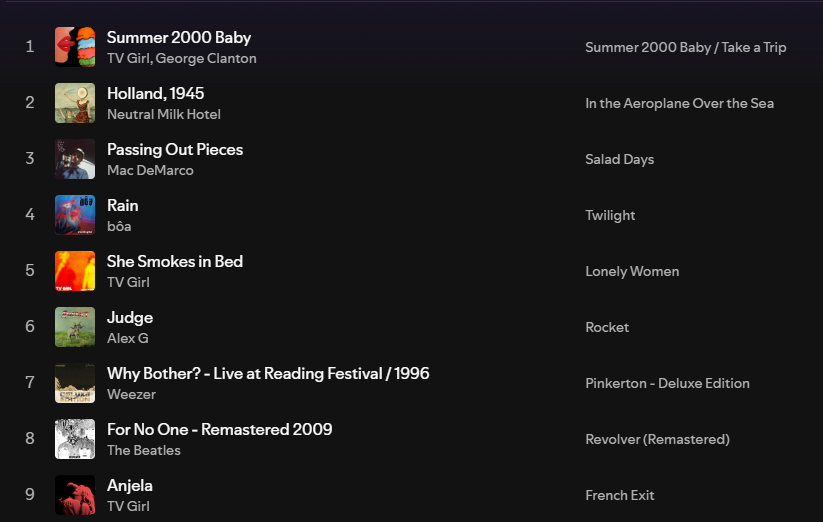Select the Lonely Women cover art thumbnail
The height and width of the screenshot is (522, 823).
point(75,271)
